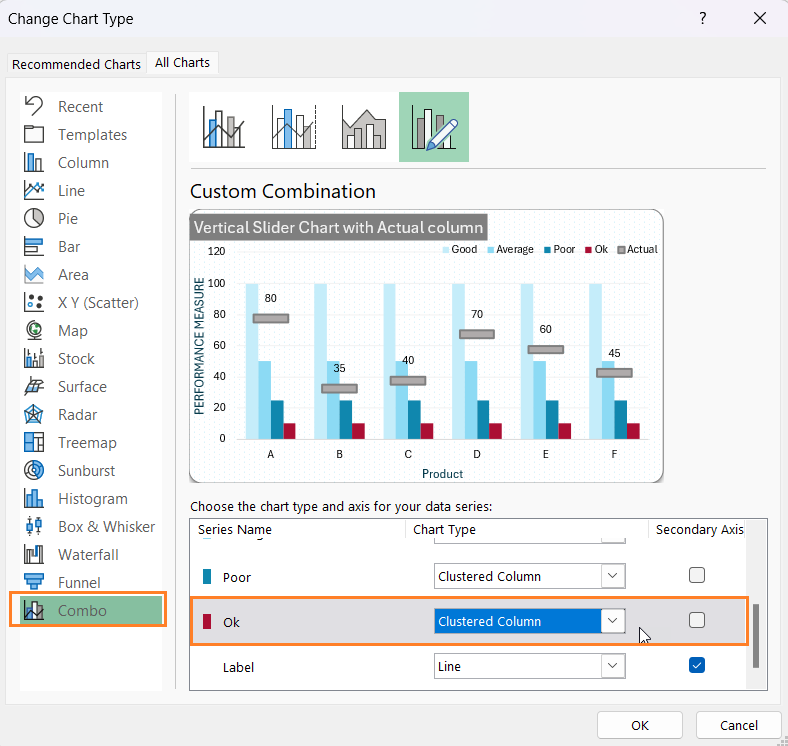Click the Actual legend entry in preview
Screen dimensions: 788x746
coord(637,249)
